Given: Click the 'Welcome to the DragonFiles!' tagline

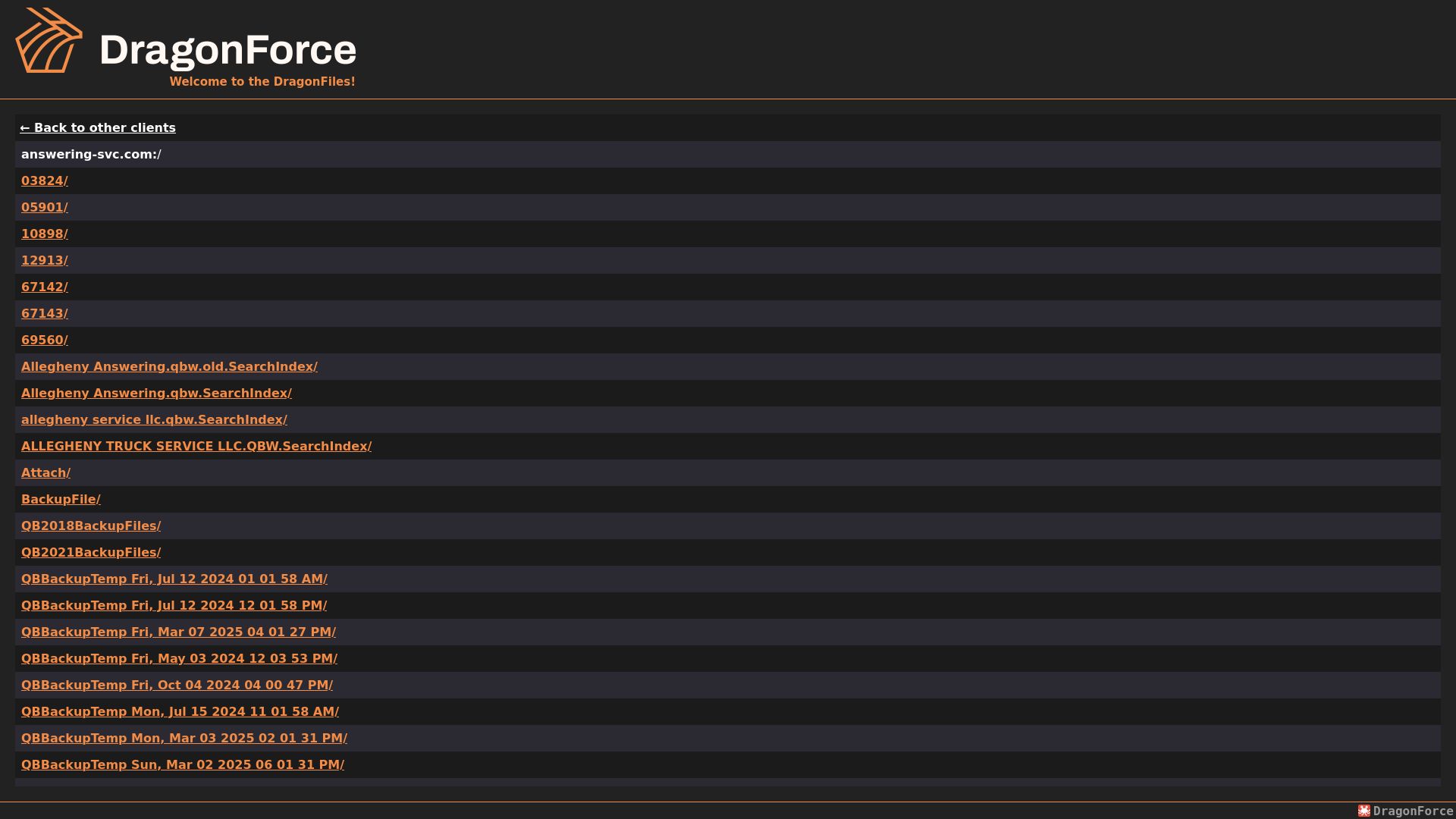Looking at the screenshot, I should (262, 81).
